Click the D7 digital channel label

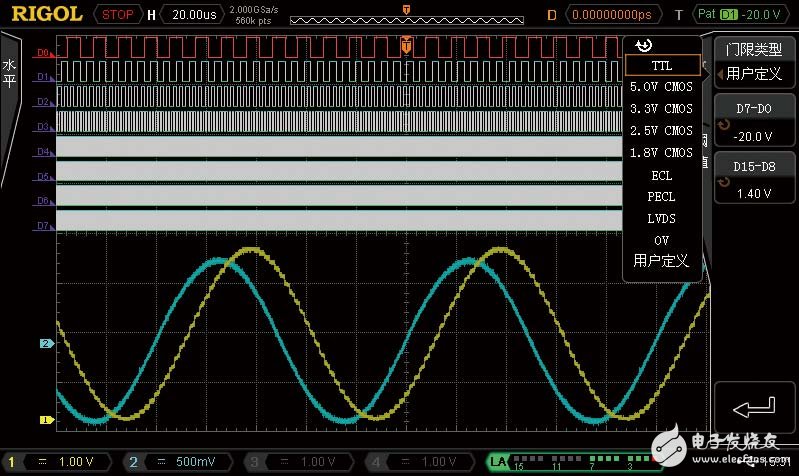43,226
